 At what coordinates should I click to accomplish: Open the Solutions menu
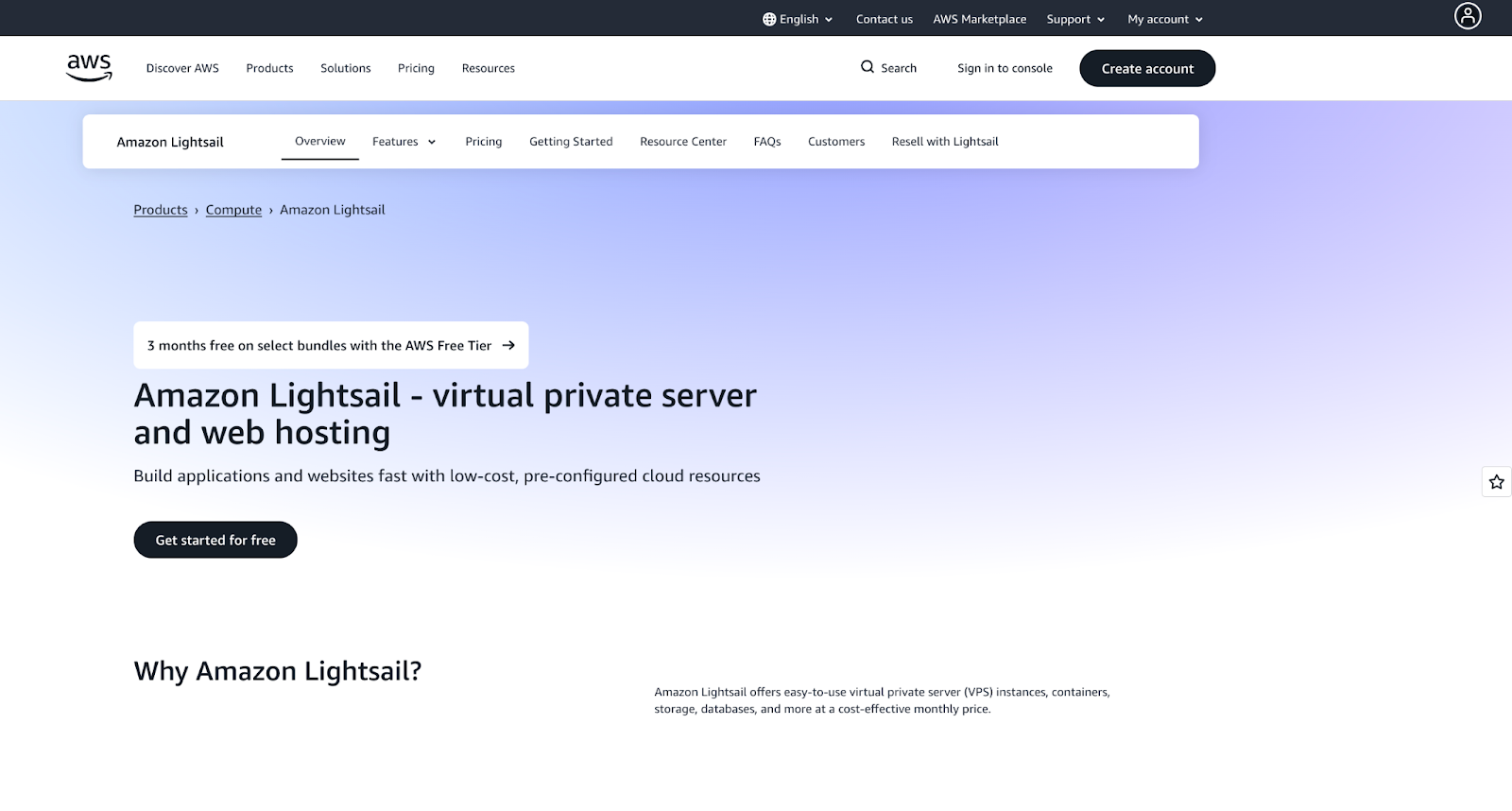tap(345, 68)
